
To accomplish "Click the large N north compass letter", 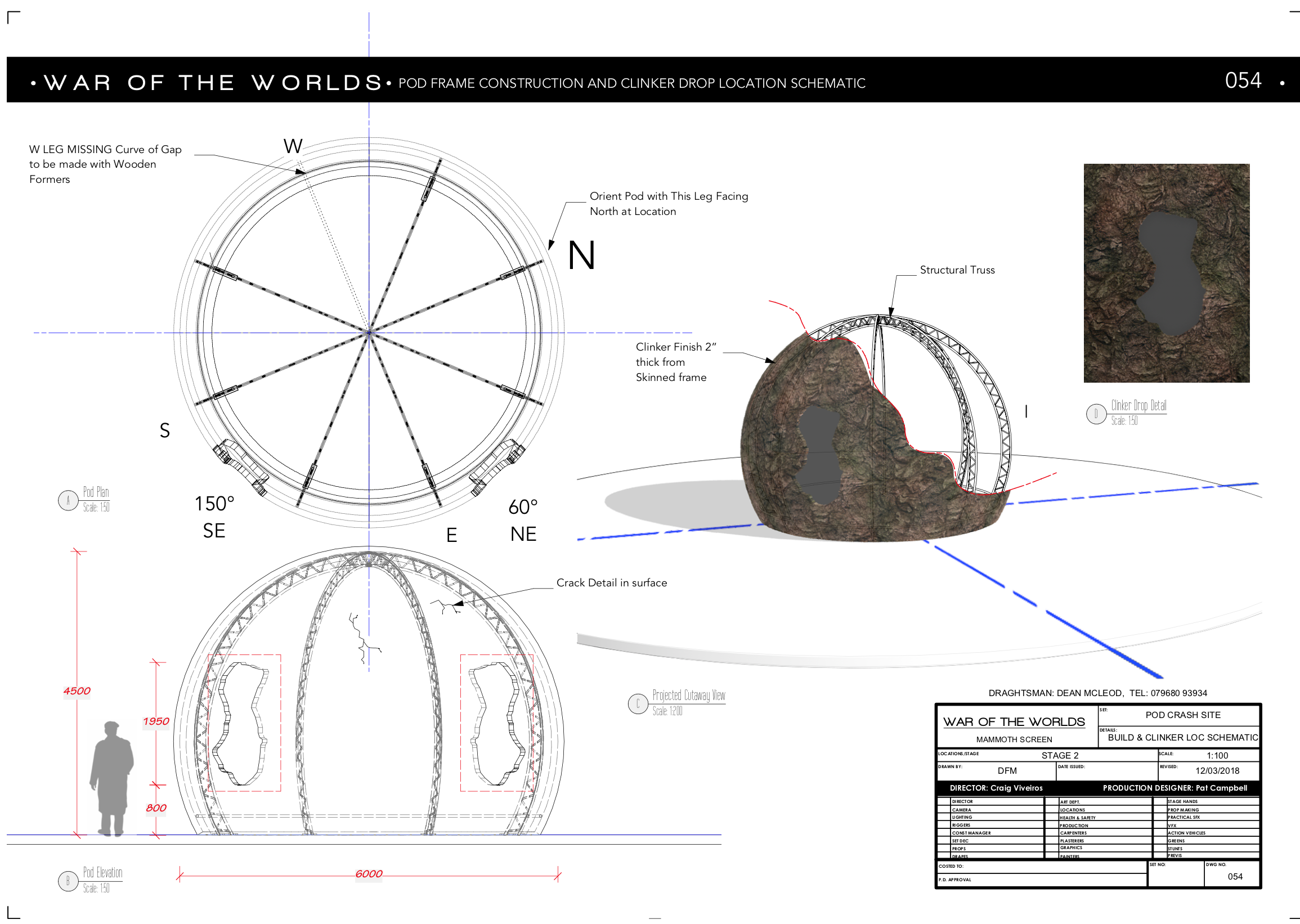I will 581,255.
